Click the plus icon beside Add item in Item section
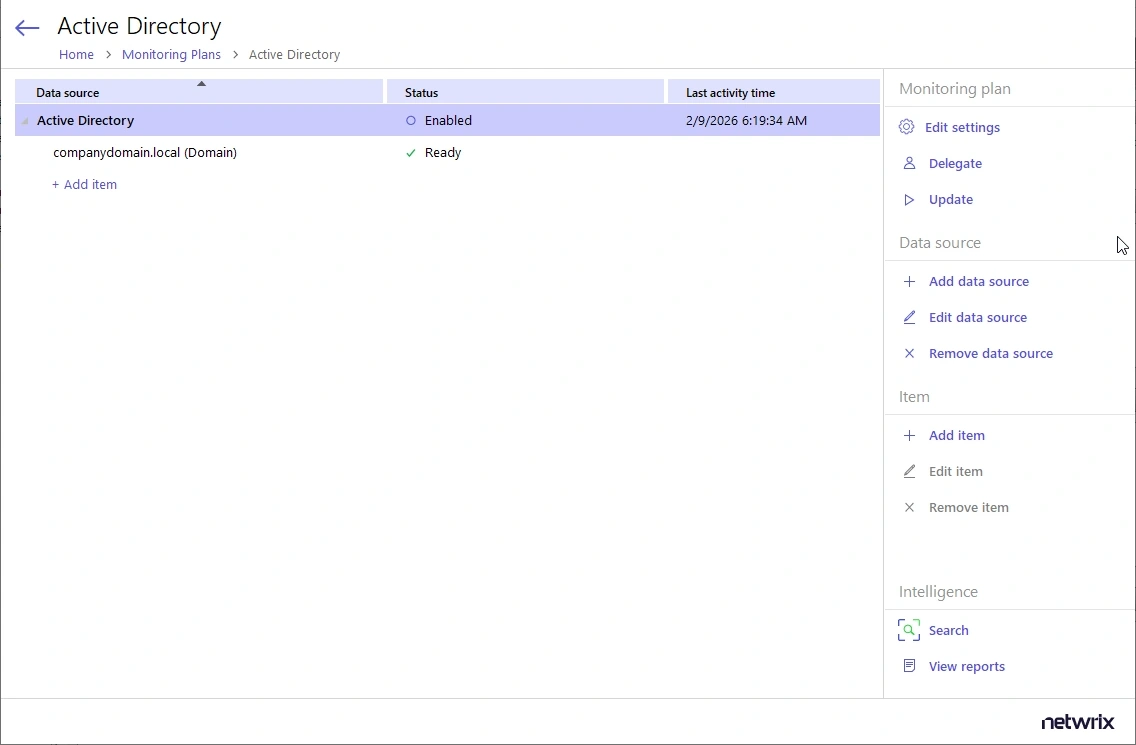This screenshot has width=1136, height=745. (909, 436)
